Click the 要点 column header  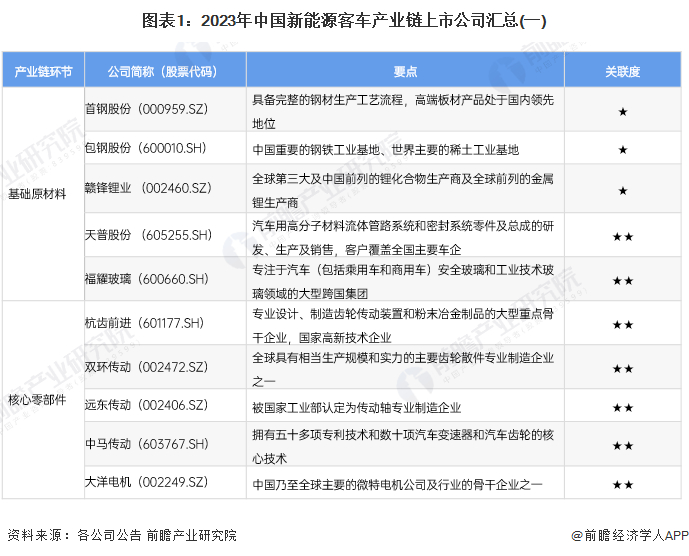pyautogui.click(x=405, y=71)
